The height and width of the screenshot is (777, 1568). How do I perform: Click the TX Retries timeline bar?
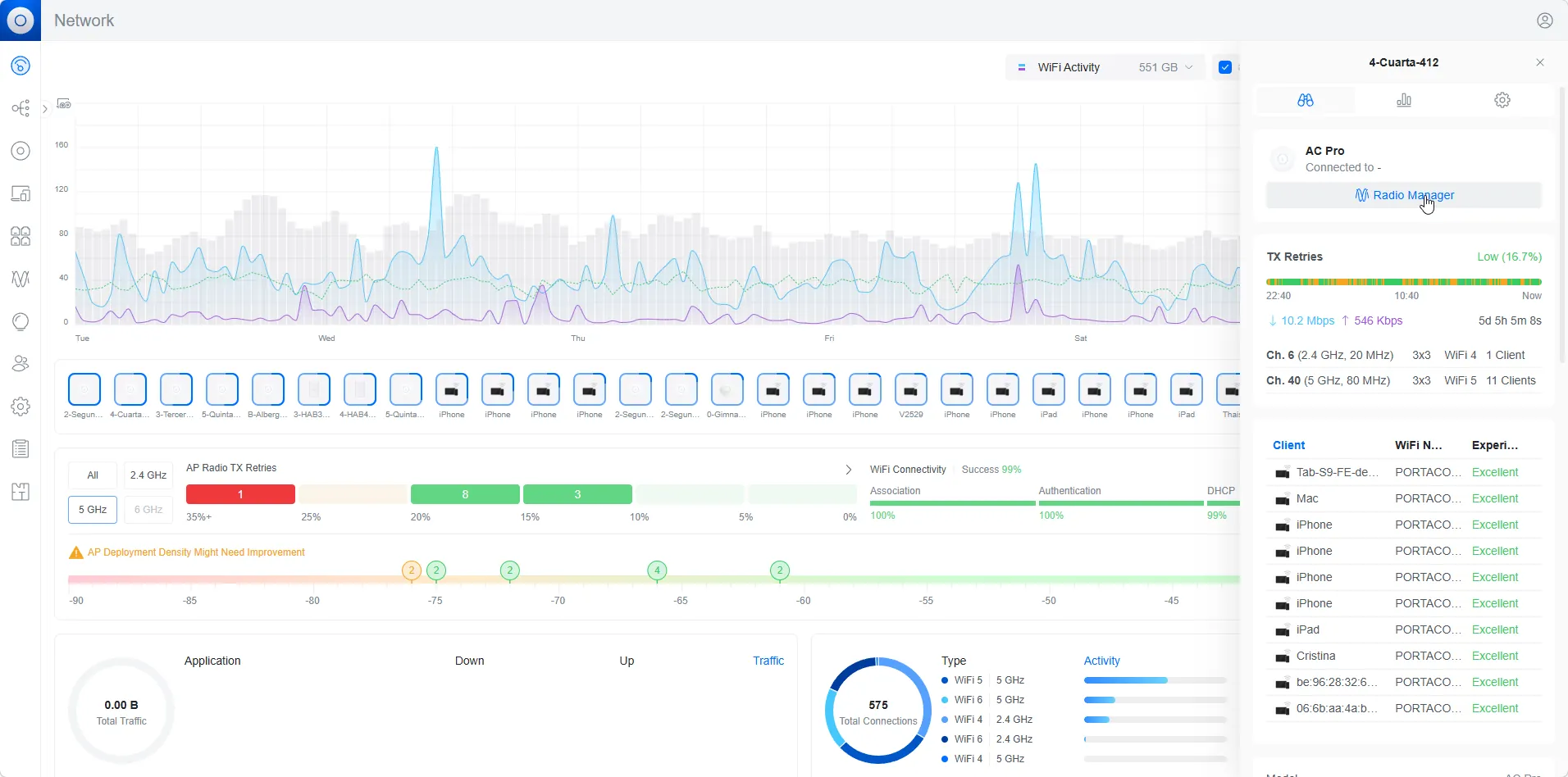pyautogui.click(x=1403, y=282)
